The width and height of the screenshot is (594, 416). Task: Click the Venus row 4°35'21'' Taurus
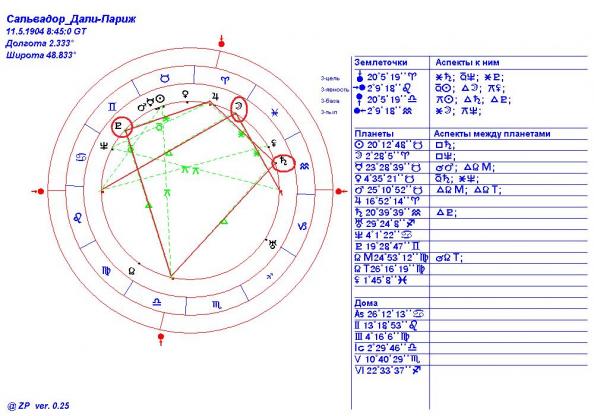(x=385, y=179)
